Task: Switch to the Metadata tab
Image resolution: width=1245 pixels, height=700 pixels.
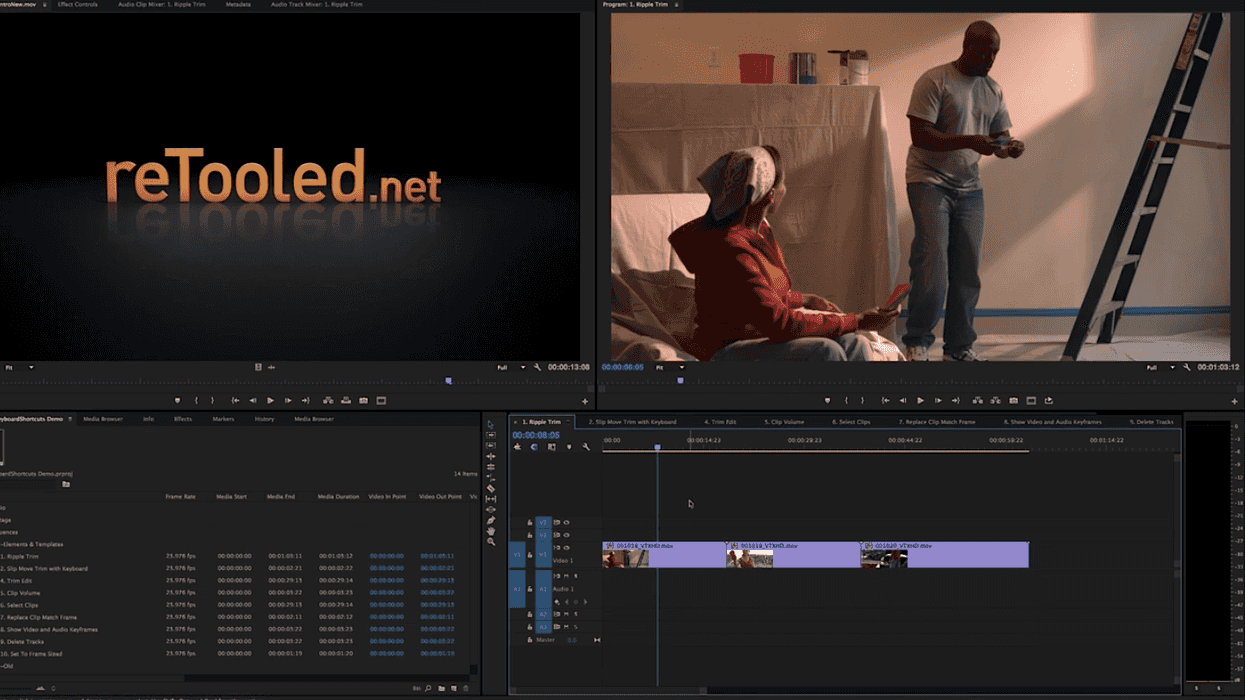Action: pos(238,5)
